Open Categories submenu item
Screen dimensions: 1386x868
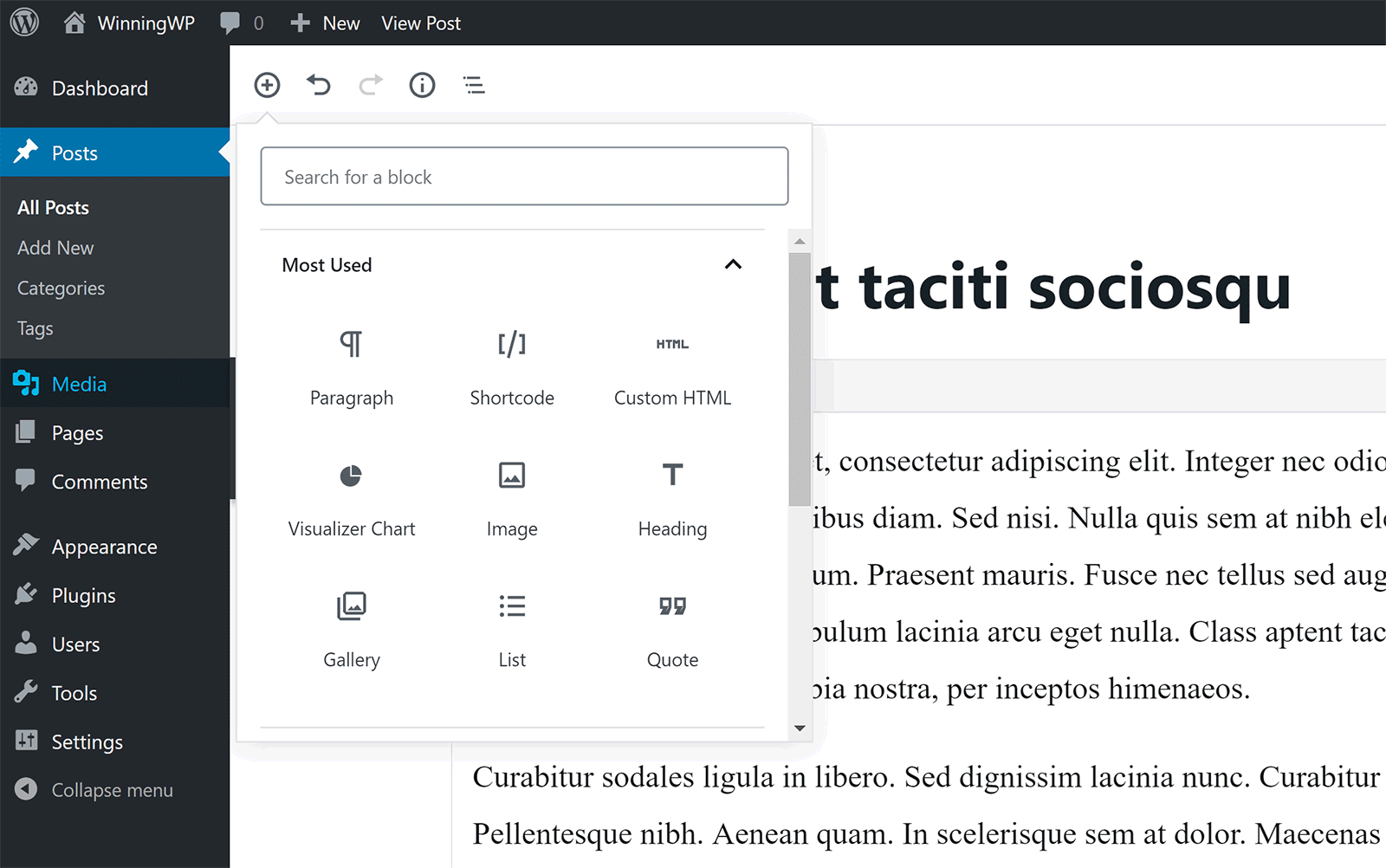click(x=61, y=288)
